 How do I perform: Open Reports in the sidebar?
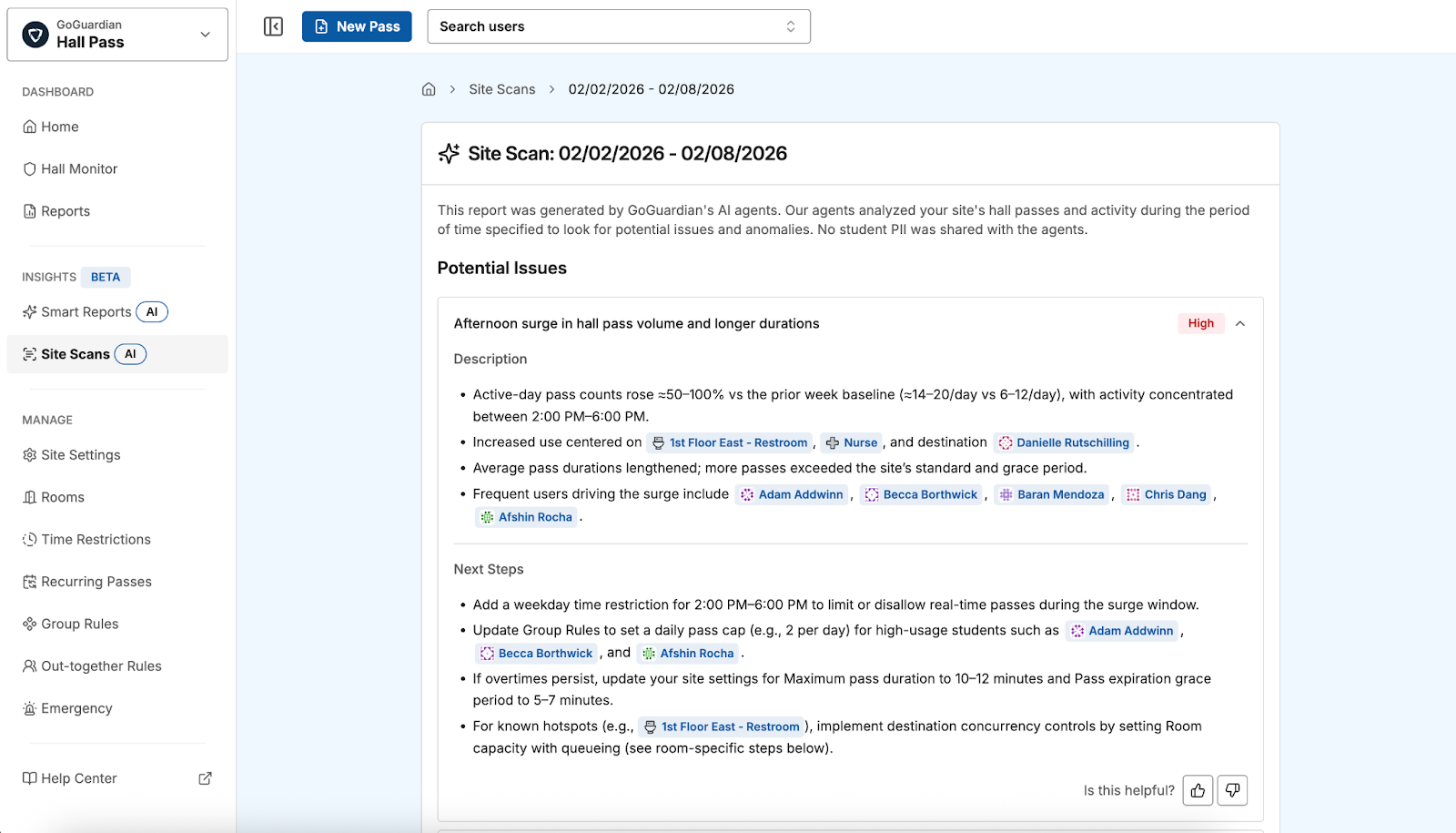pyautogui.click(x=117, y=211)
